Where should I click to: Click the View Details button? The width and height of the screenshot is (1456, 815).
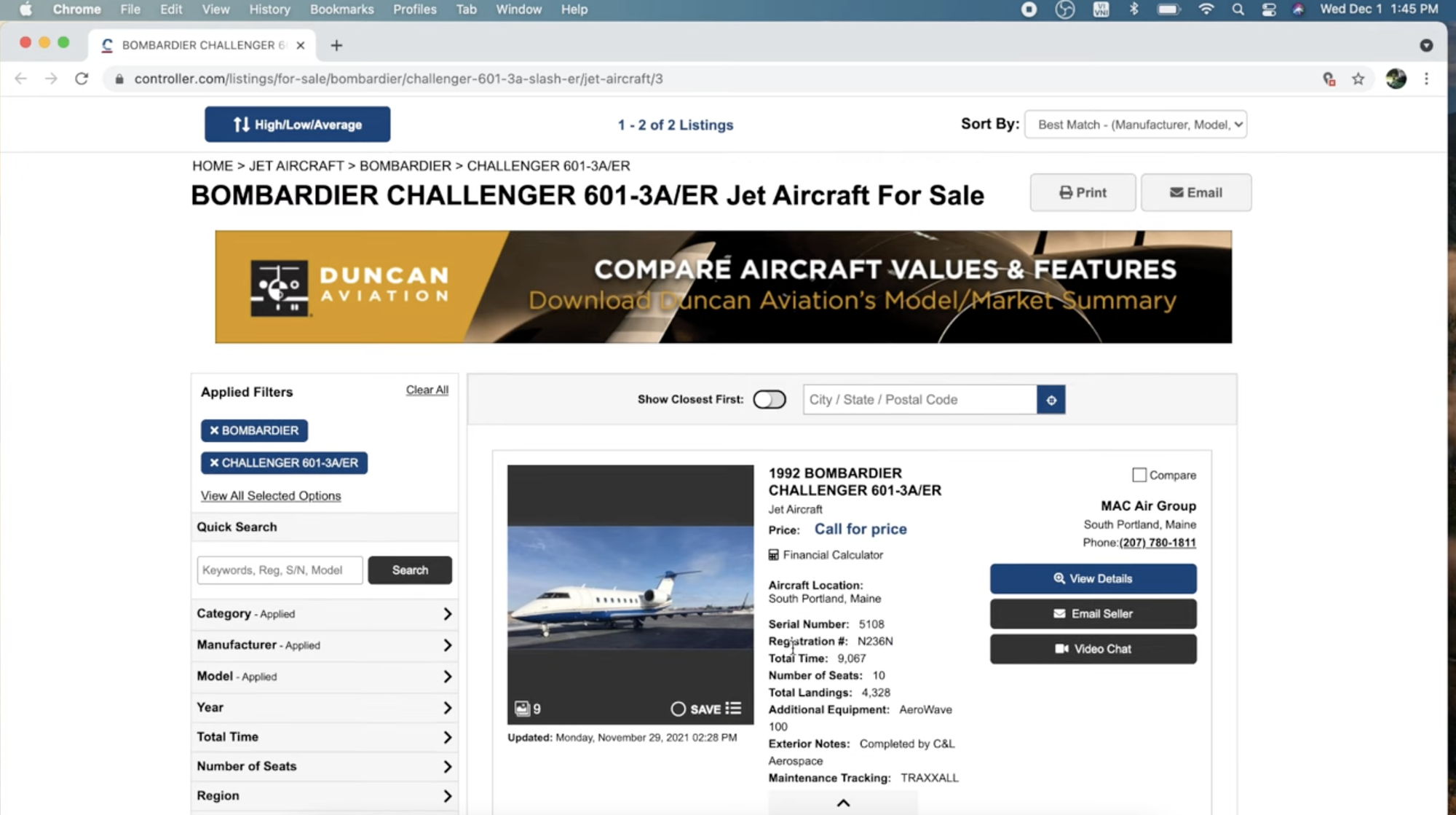tap(1093, 579)
